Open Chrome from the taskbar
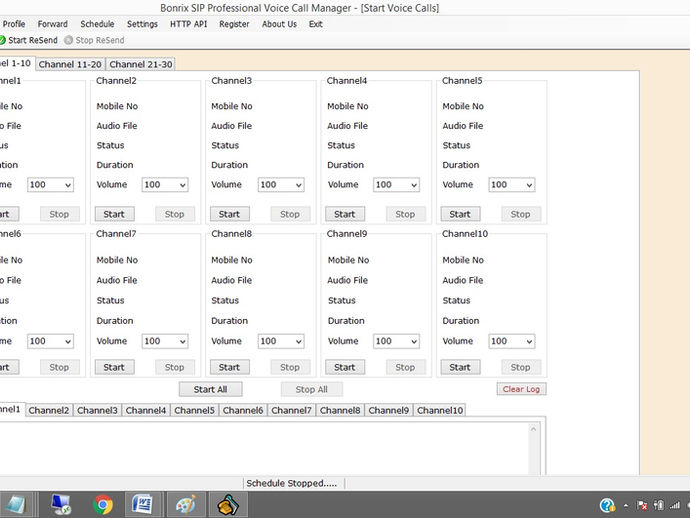 tap(103, 504)
